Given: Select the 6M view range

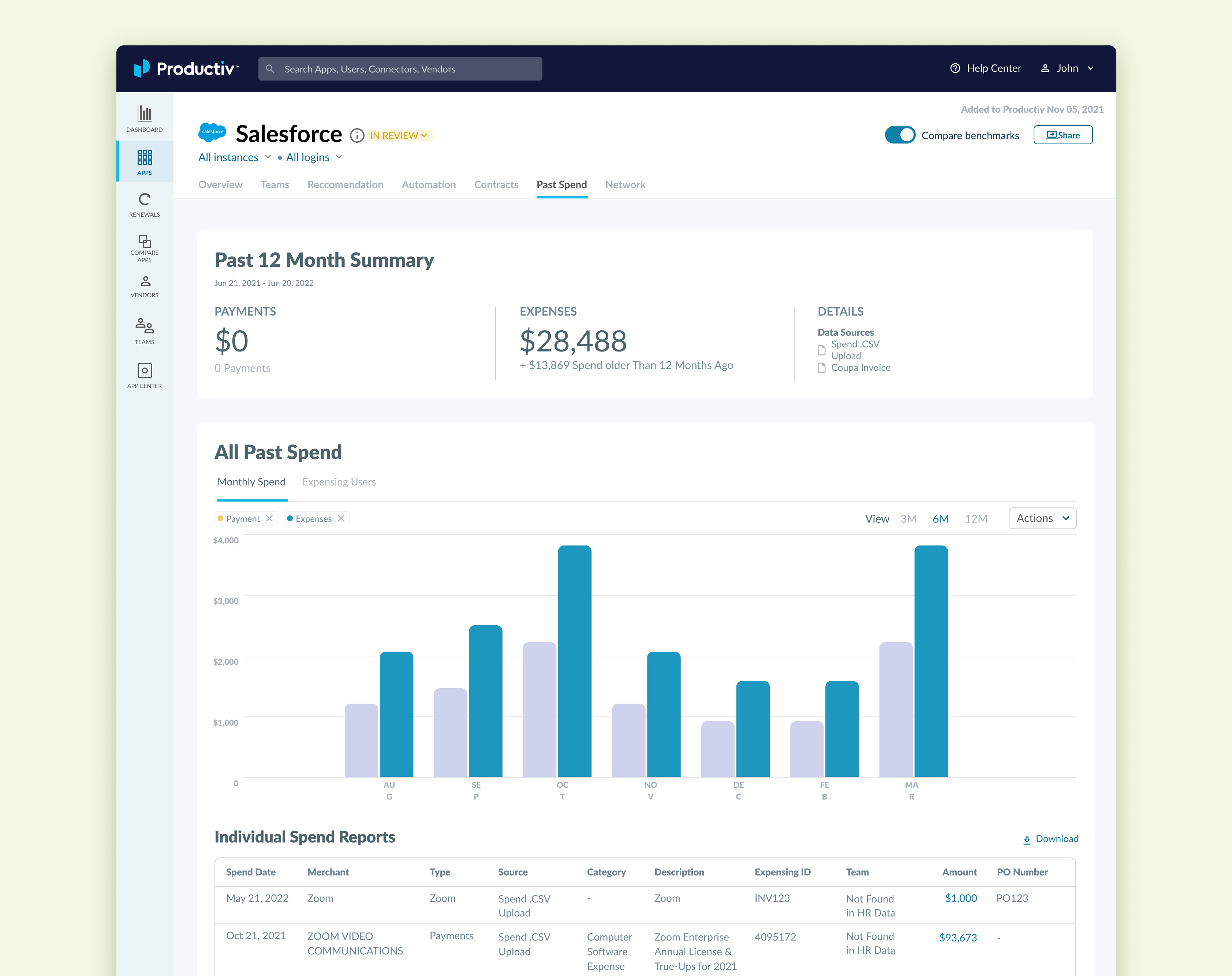Looking at the screenshot, I should 941,518.
